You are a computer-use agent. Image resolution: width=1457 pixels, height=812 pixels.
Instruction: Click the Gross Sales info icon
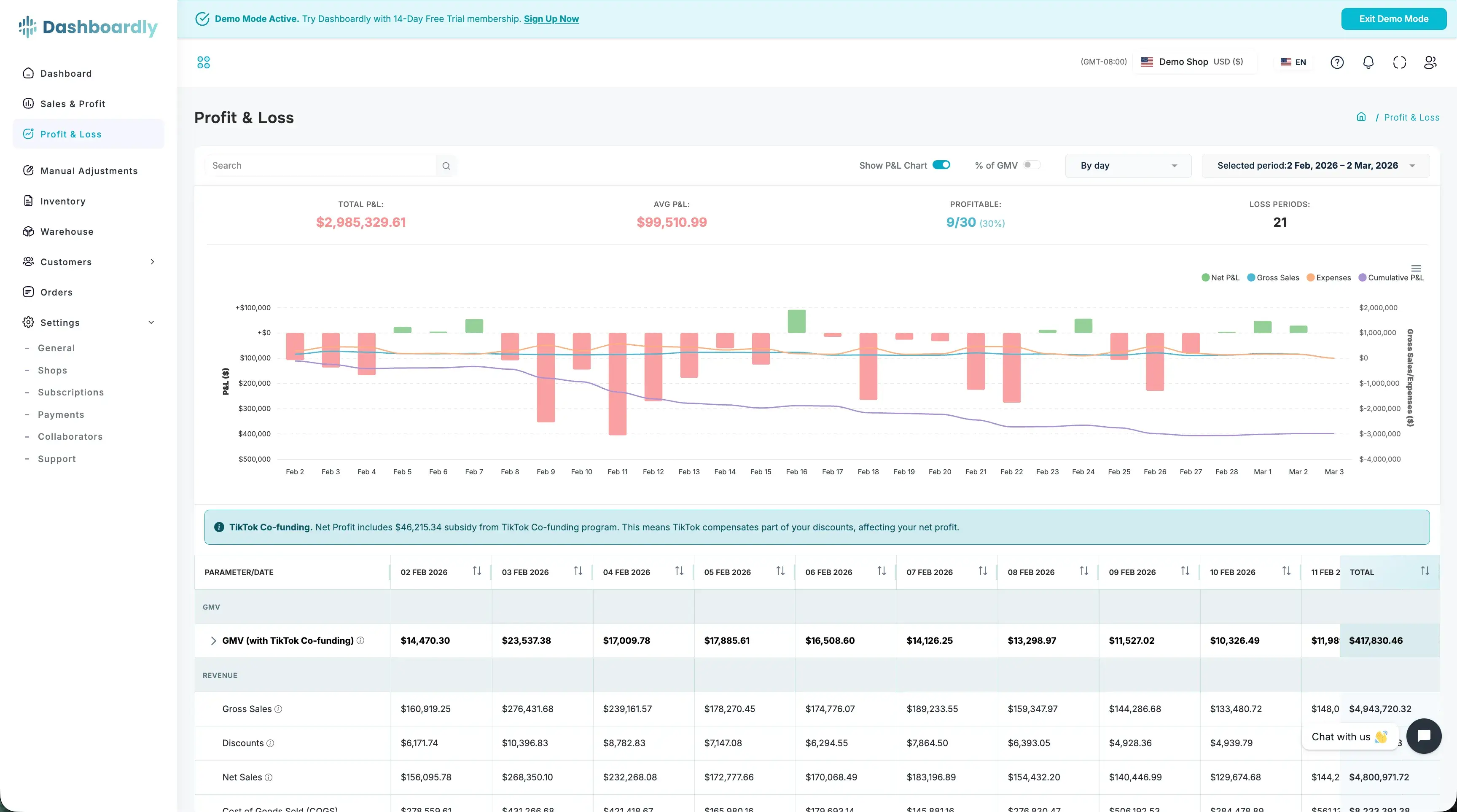tap(278, 709)
